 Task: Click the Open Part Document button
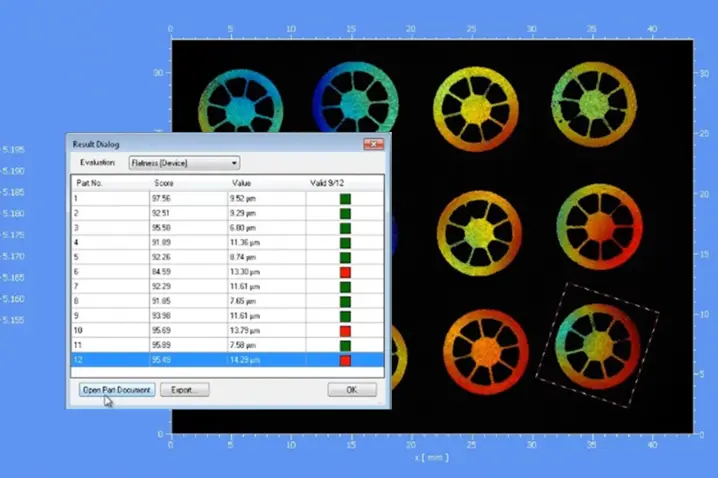click(x=116, y=389)
